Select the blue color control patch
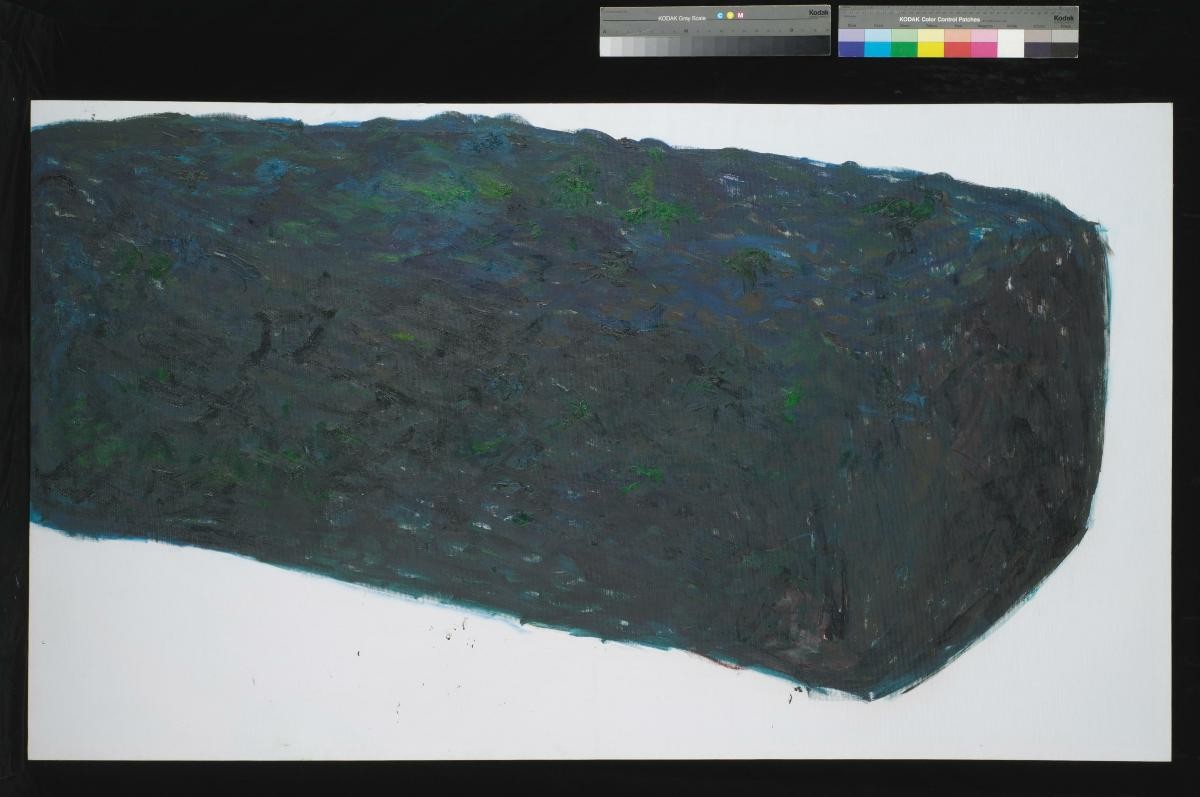 [x=852, y=49]
